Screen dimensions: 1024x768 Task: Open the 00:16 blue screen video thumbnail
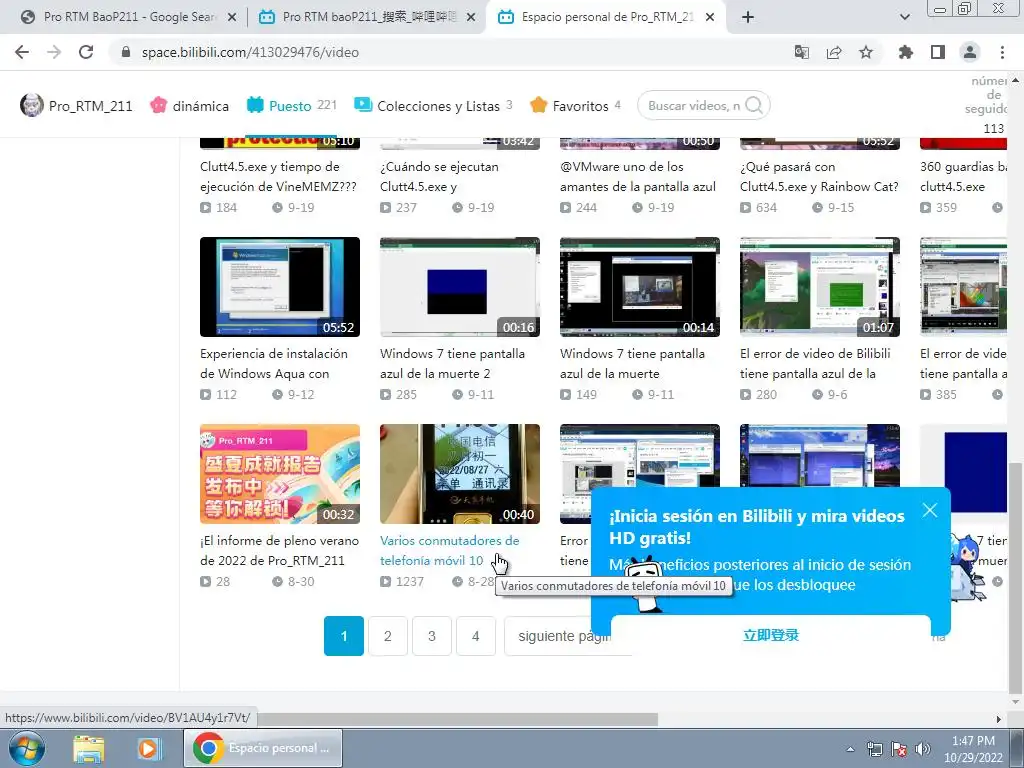point(460,287)
